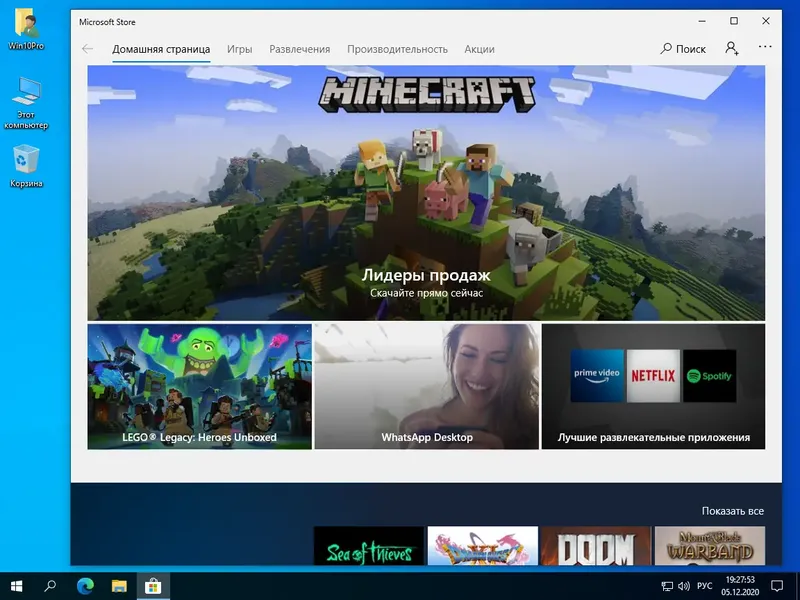Switch to the Развлечения tab
Viewport: 800px width, 600px height.
[x=299, y=49]
